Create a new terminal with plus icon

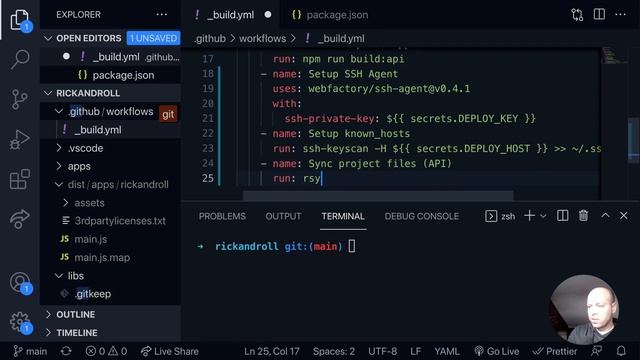[529, 216]
